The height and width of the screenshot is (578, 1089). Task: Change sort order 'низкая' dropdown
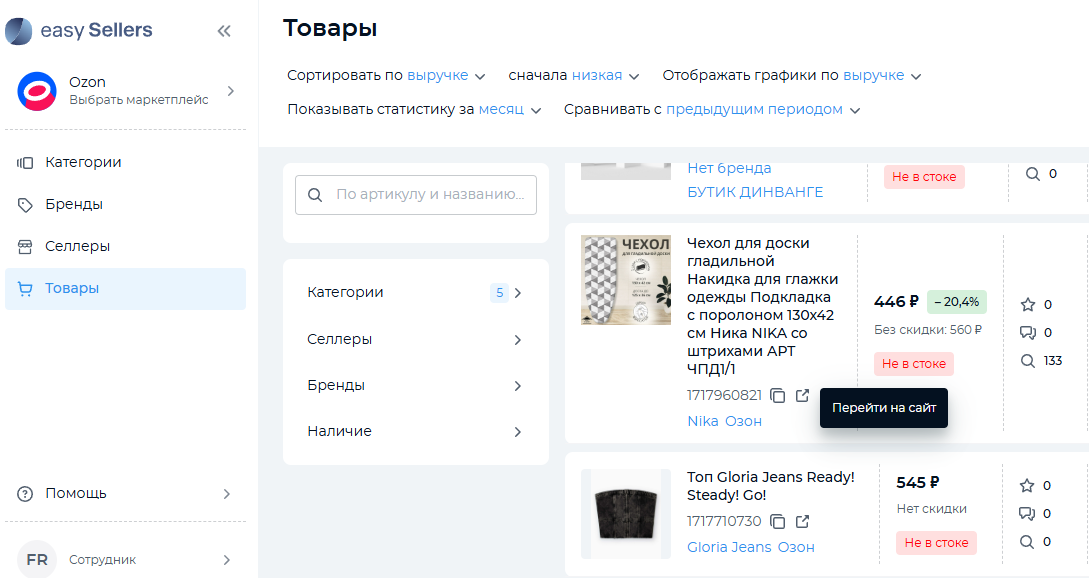[606, 75]
